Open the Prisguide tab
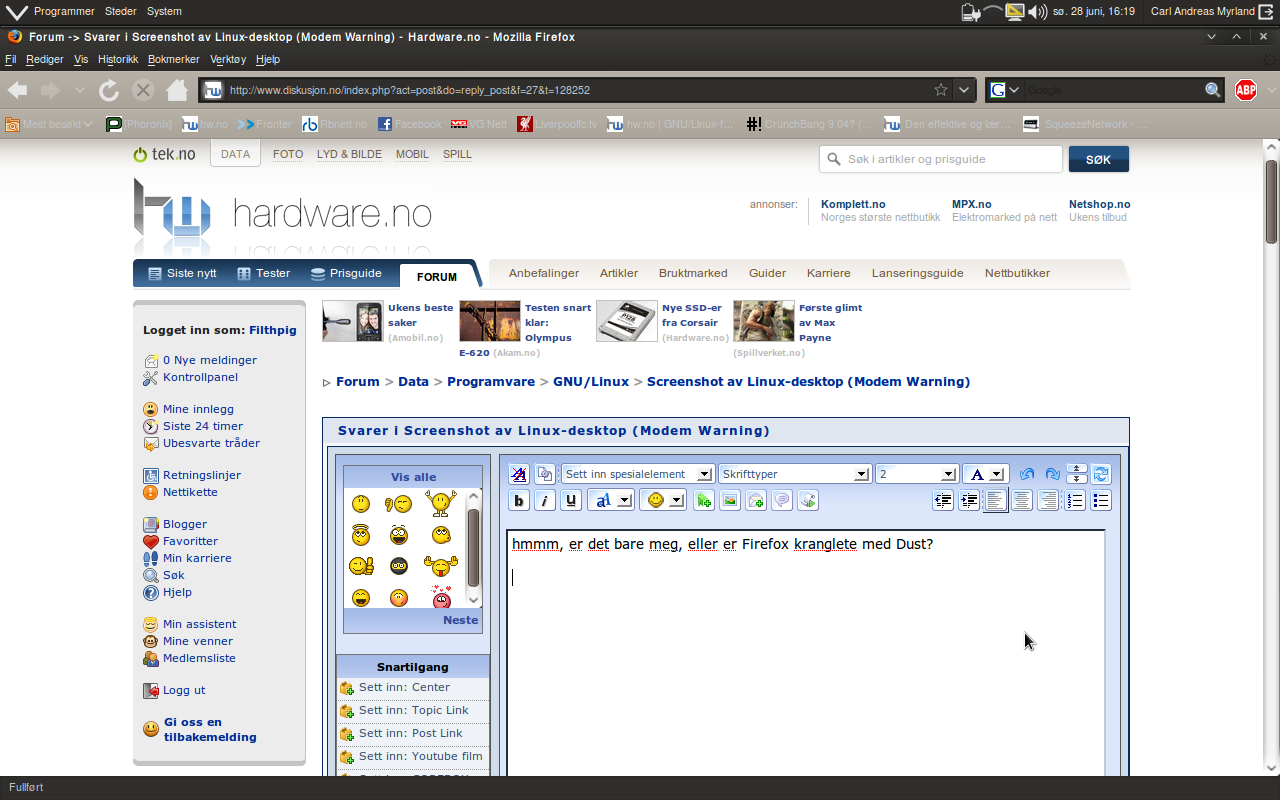Viewport: 1280px width, 800px height. (346, 273)
